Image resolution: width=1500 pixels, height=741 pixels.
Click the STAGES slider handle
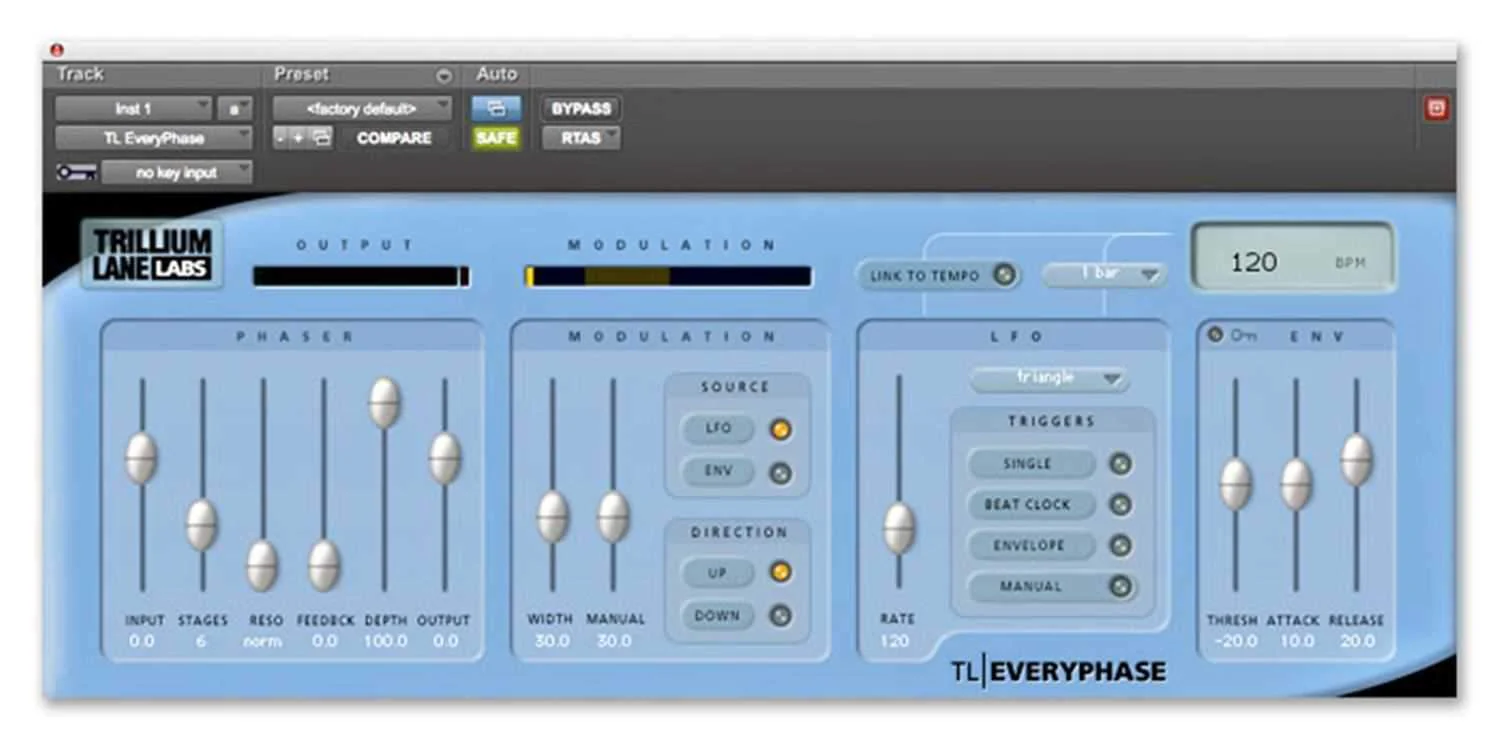(x=202, y=525)
